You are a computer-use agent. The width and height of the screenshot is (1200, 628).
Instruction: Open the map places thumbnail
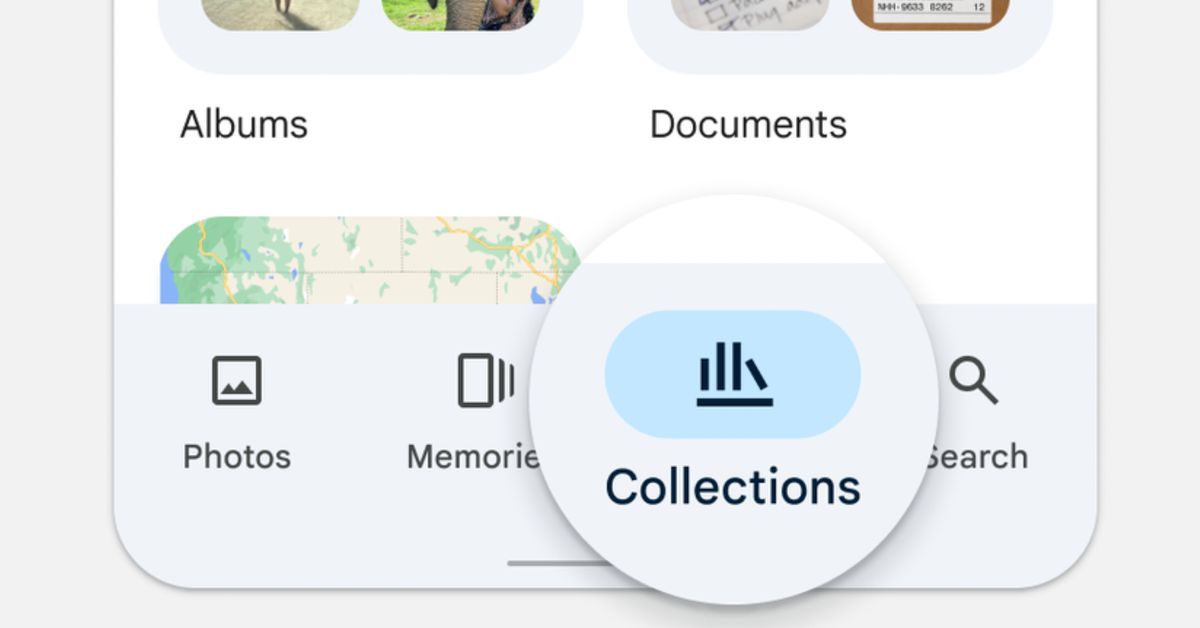coord(370,260)
